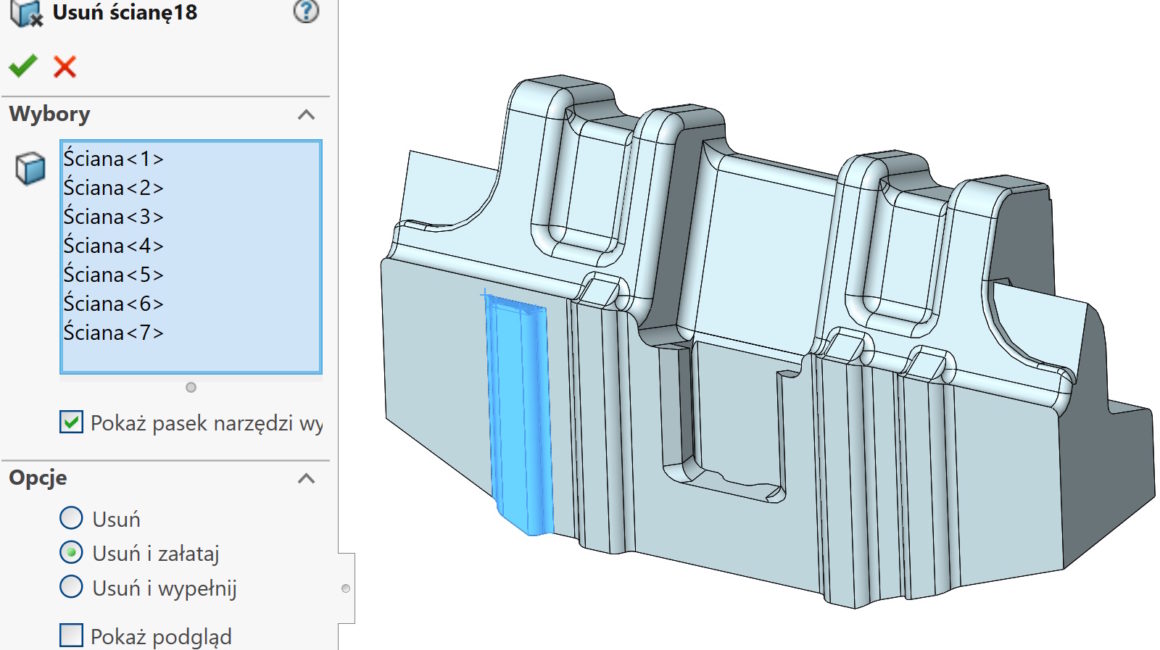Toggle the 'Pokaż pasek narzędzi' checkbox

click(71, 422)
